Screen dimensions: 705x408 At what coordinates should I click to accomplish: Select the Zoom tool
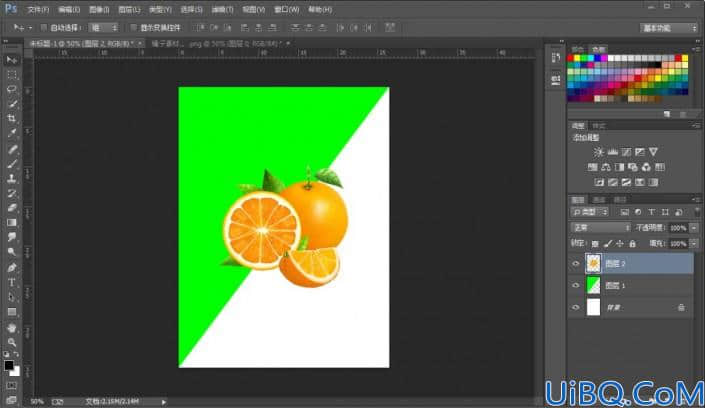point(12,342)
